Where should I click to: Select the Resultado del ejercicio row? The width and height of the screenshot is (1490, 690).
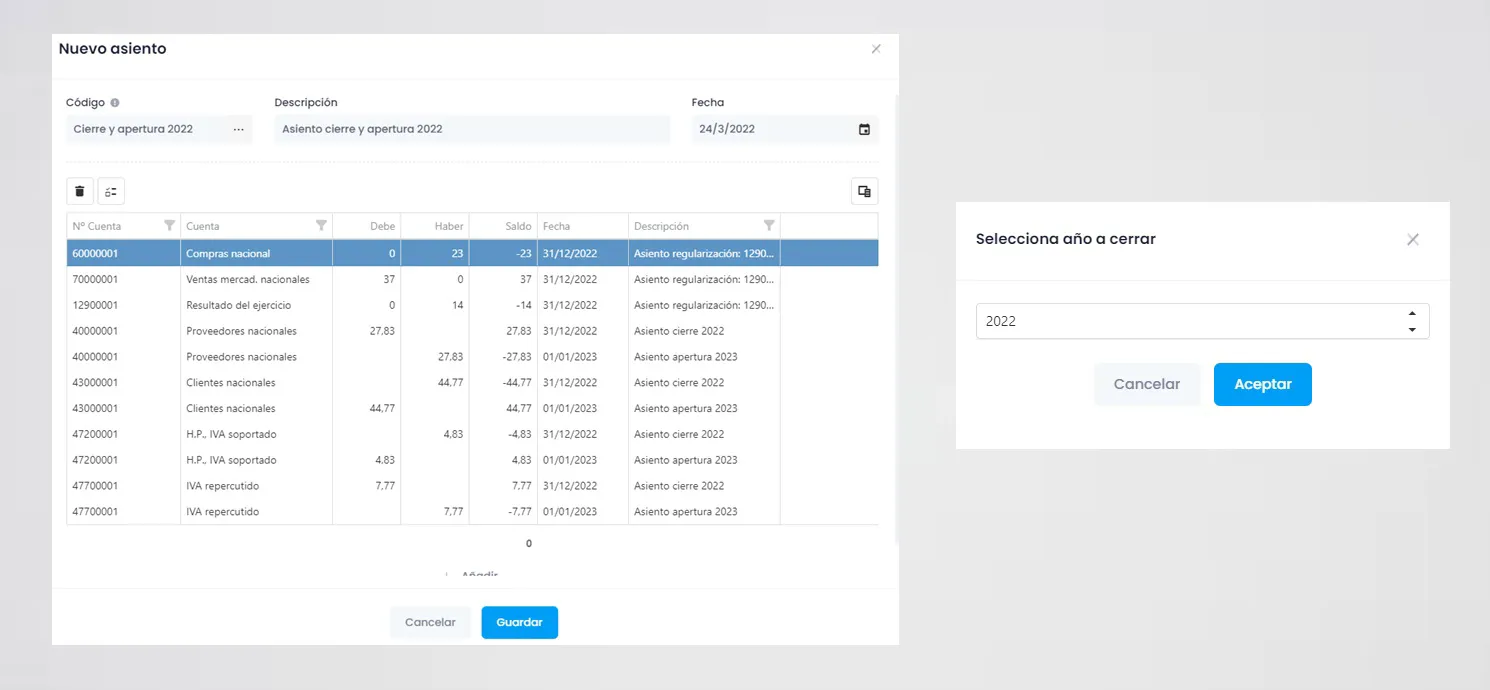[472, 305]
